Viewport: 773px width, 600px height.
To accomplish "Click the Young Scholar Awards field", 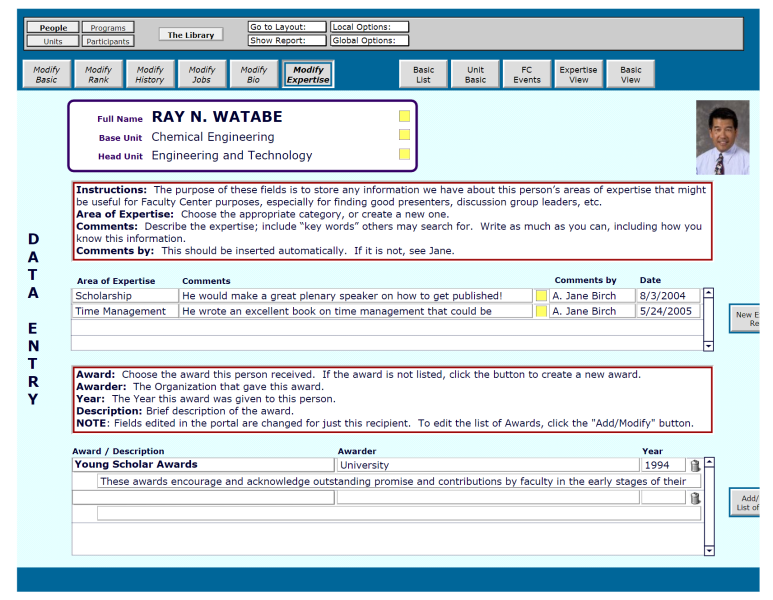I will (203, 464).
